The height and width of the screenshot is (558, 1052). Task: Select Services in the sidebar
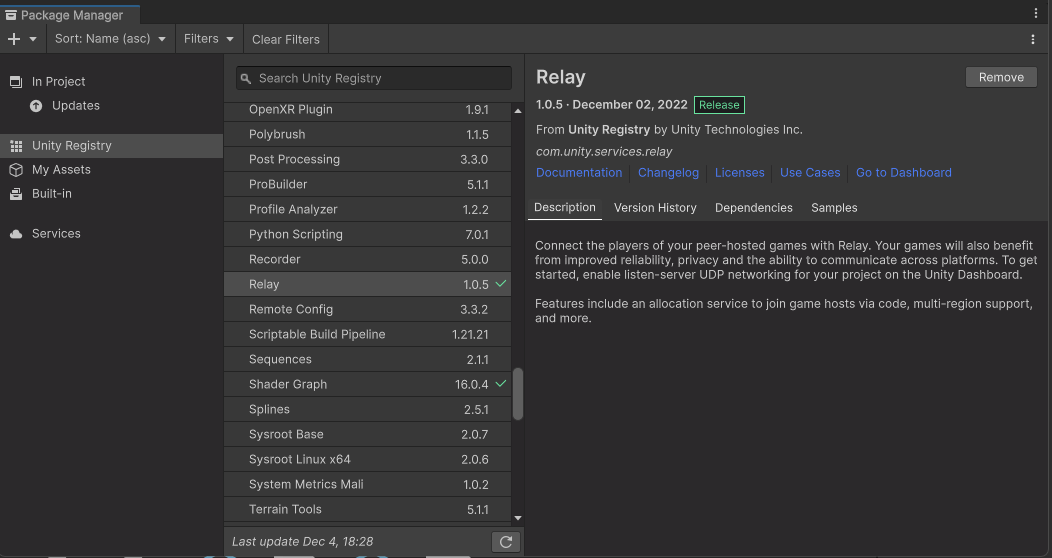click(x=111, y=233)
